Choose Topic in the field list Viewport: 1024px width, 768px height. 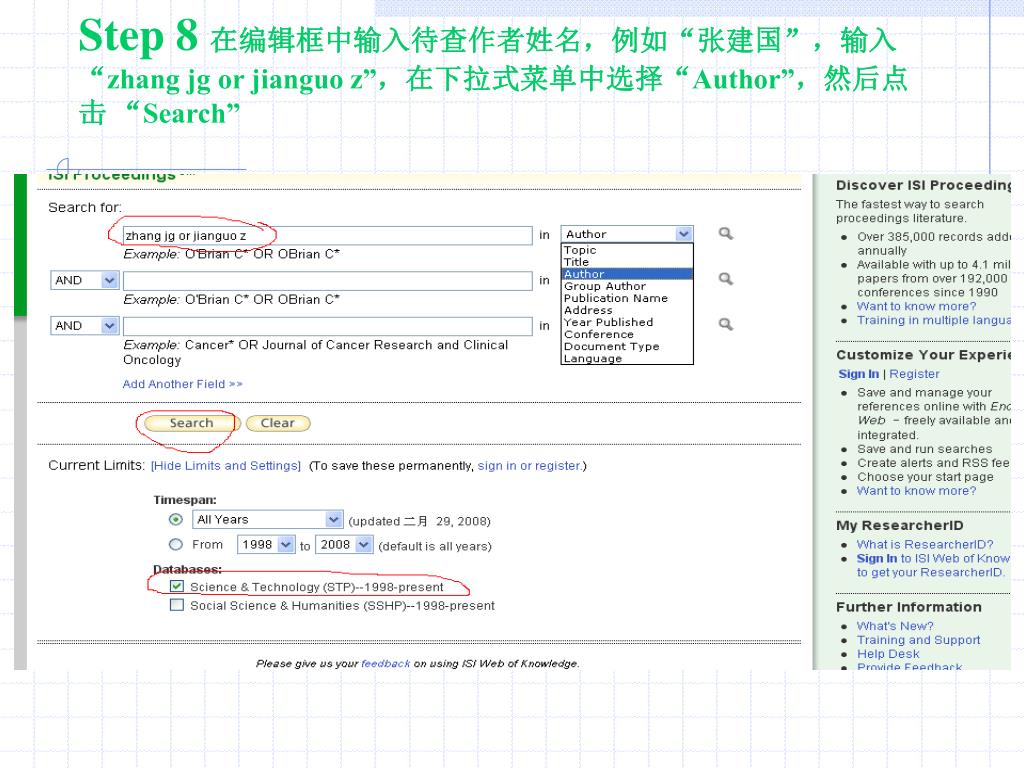click(x=627, y=250)
